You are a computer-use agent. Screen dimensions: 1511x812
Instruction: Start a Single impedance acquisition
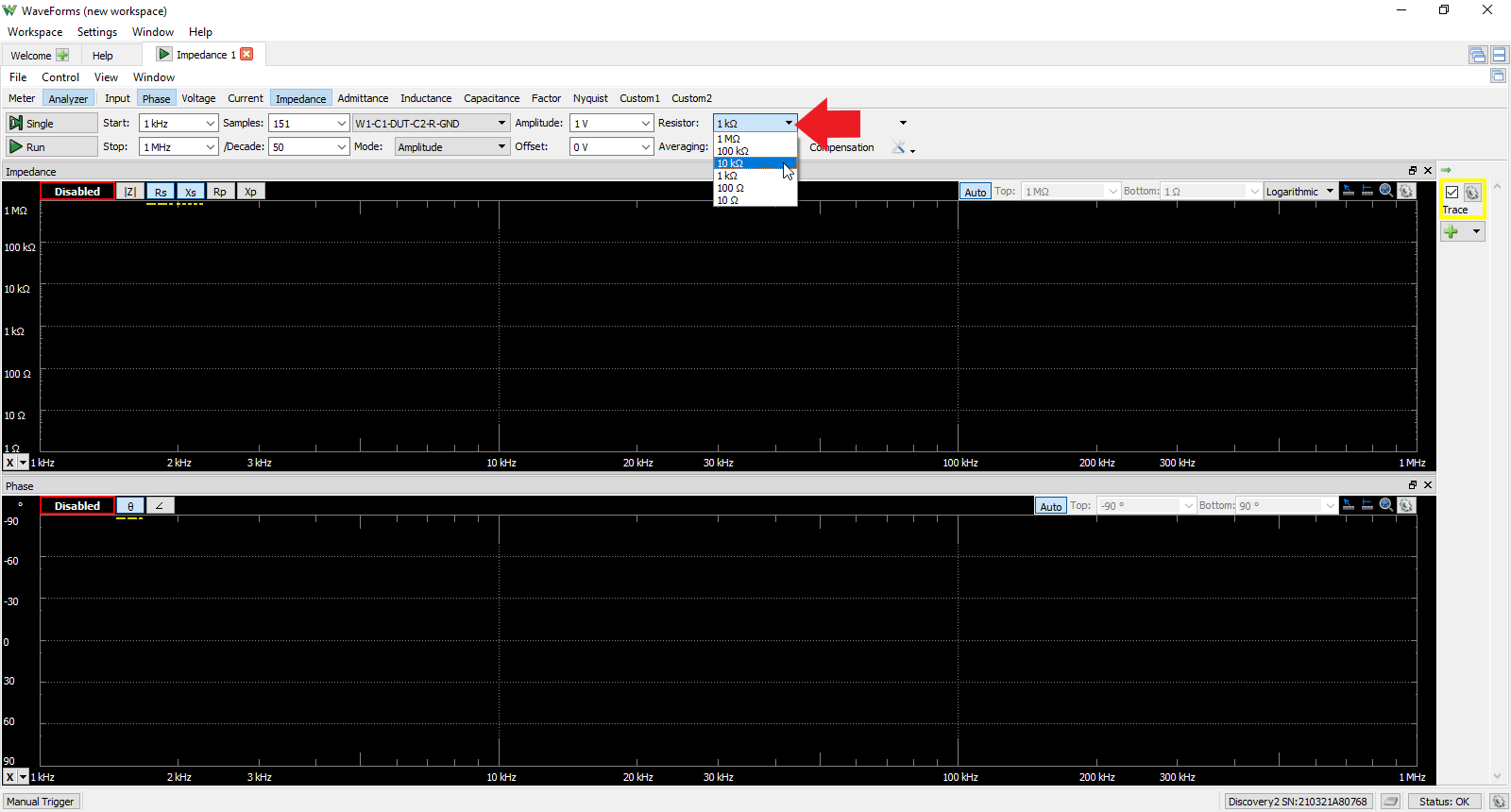click(51, 123)
